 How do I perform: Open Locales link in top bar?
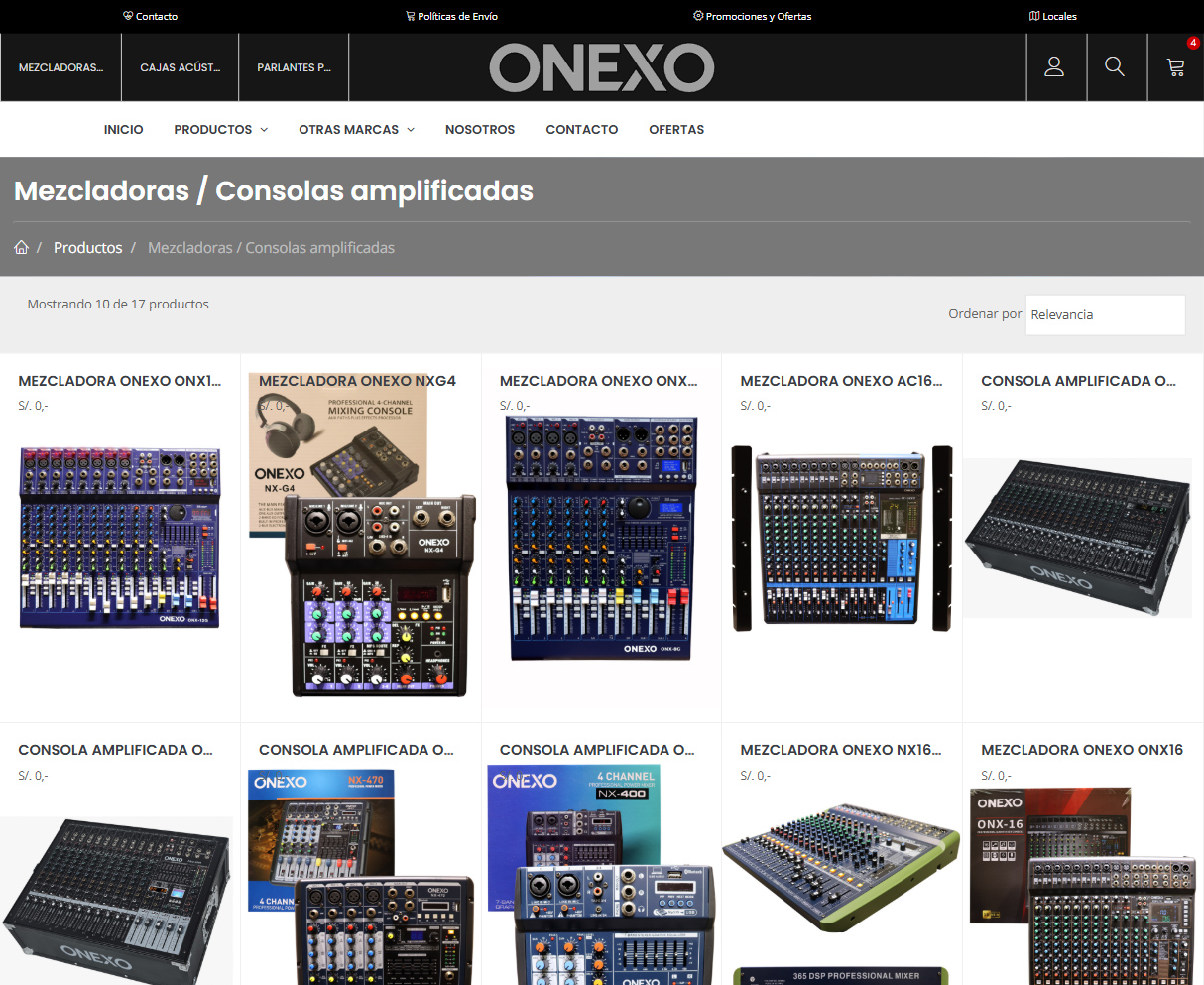tap(1053, 16)
